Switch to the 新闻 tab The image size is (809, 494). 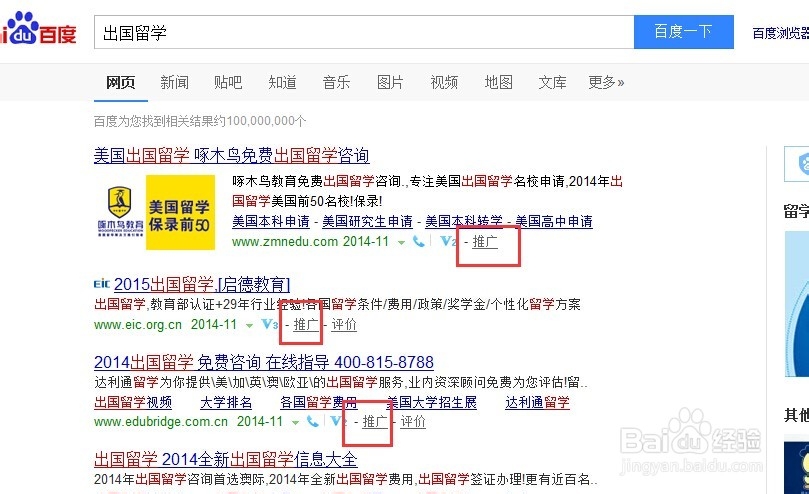(x=174, y=82)
